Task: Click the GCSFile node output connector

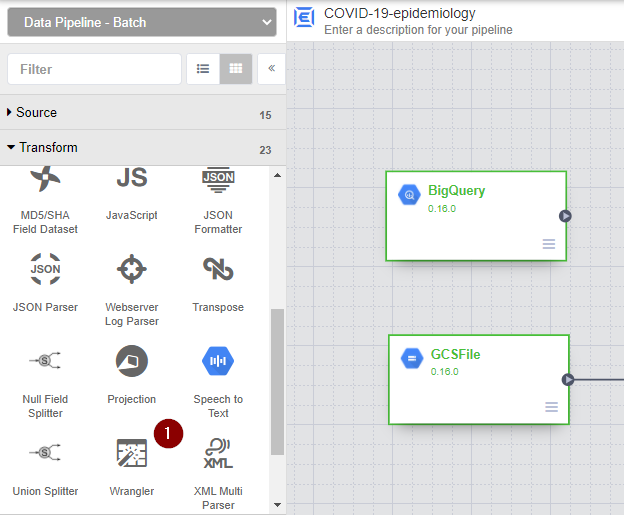Action: pos(568,380)
